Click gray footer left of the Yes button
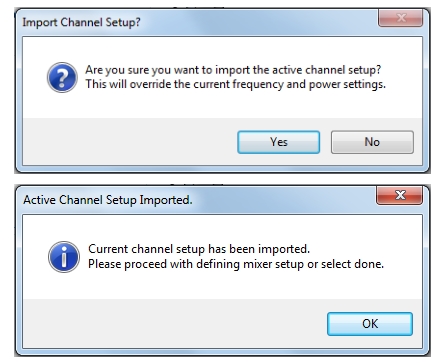Screen dimensions: 437x363 130,142
